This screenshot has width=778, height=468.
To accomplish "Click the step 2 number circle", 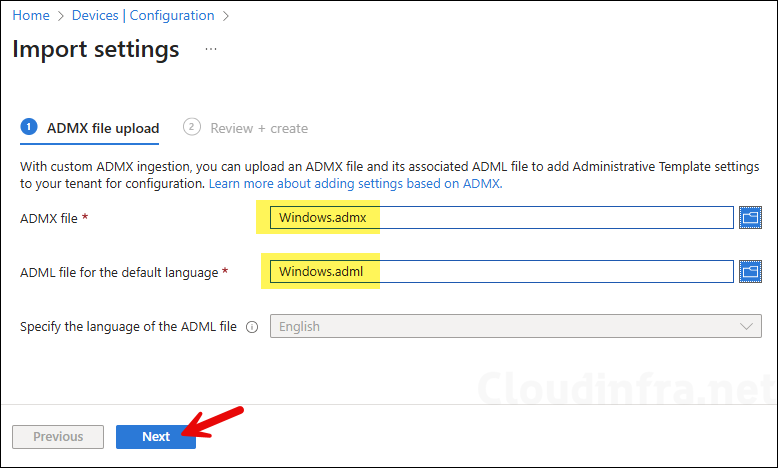I will [191, 127].
